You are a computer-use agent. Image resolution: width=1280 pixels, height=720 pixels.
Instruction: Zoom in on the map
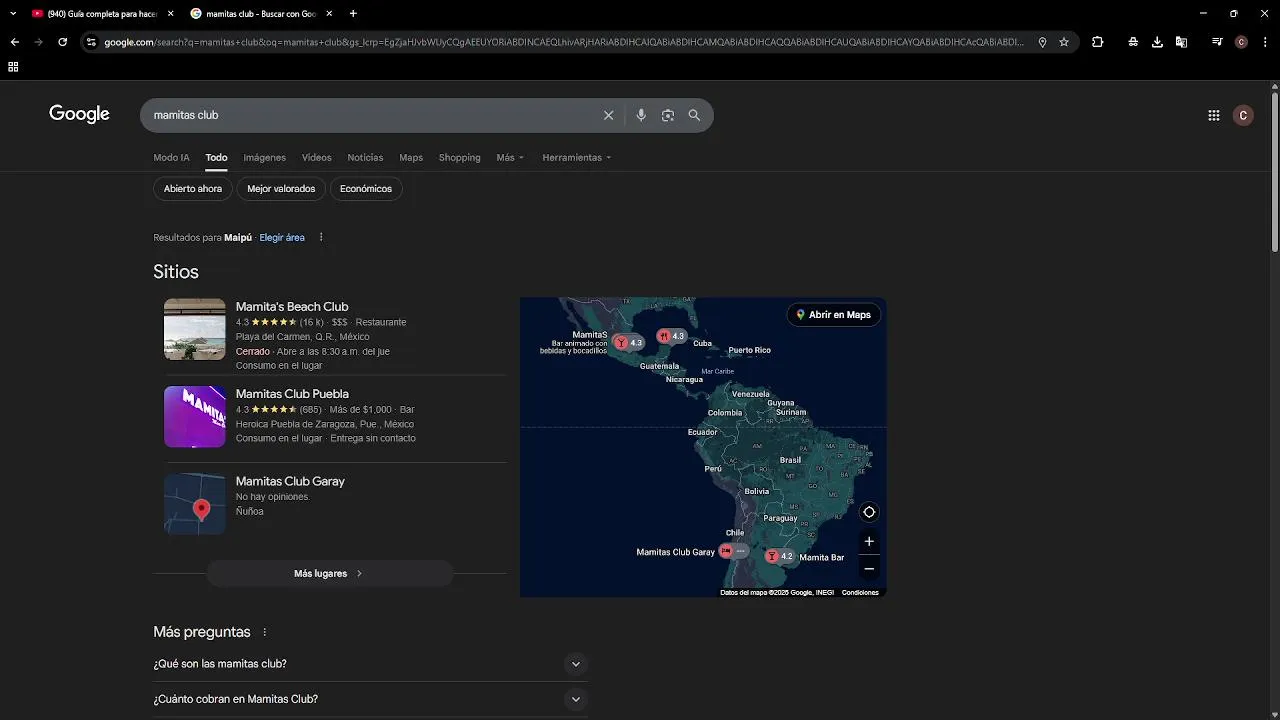pos(869,541)
